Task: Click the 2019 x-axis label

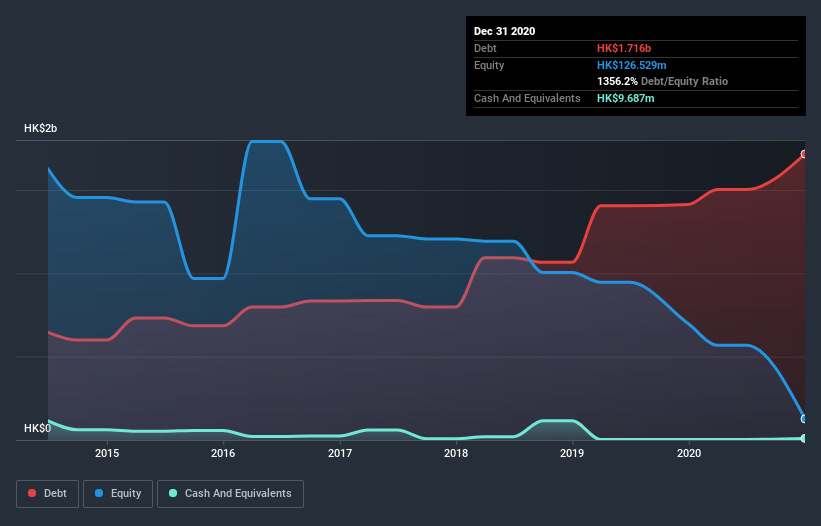Action: click(572, 453)
